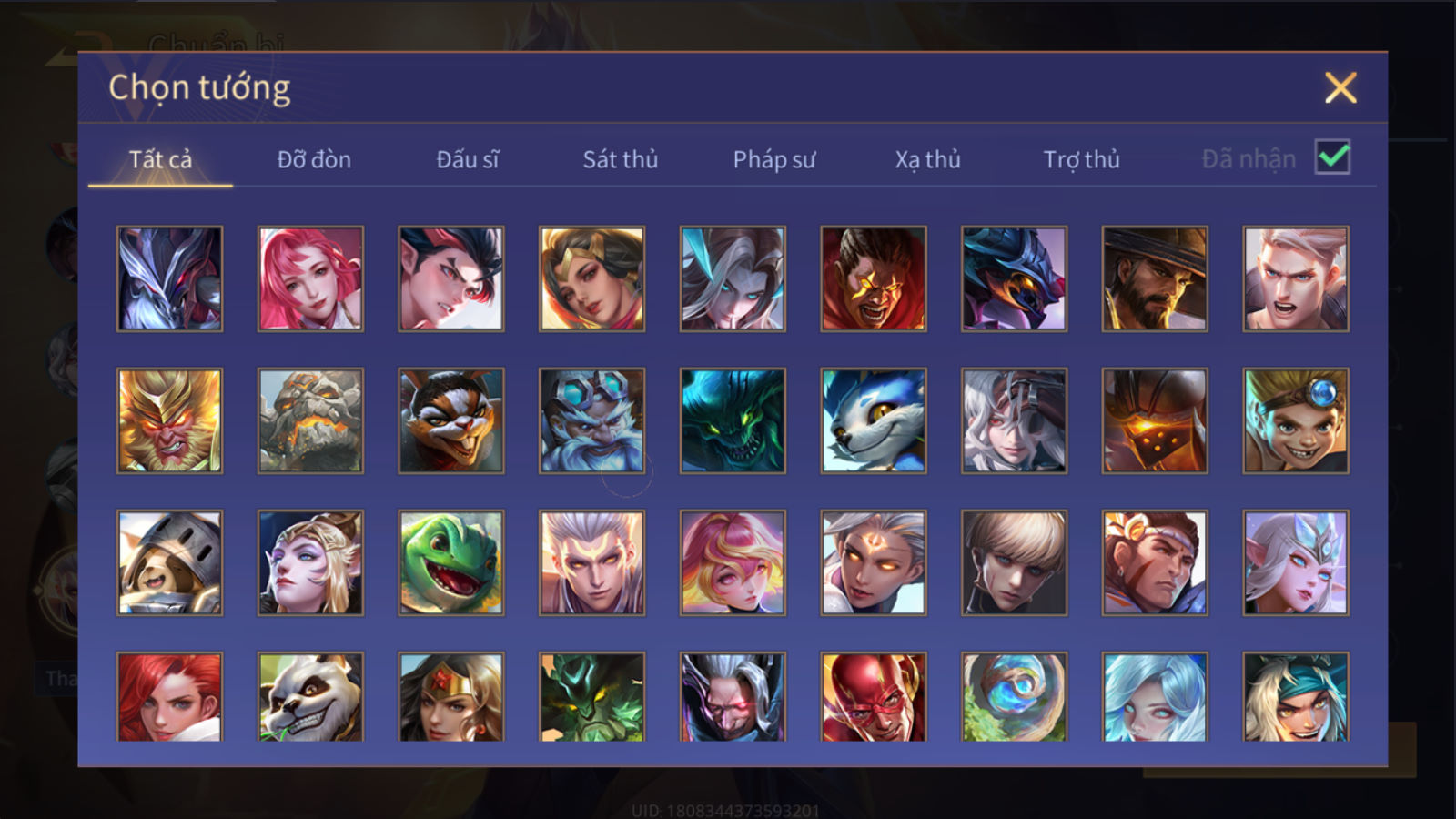Toggle the Đã nhận checkbox
This screenshot has height=819, width=1456.
pyautogui.click(x=1332, y=157)
